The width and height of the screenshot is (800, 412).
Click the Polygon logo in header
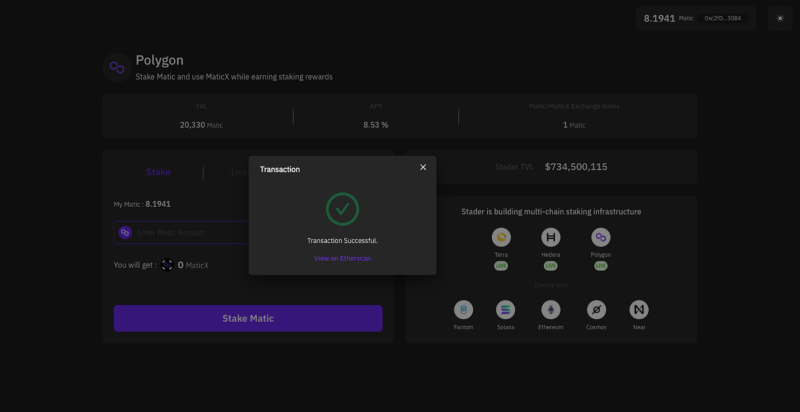coord(117,67)
